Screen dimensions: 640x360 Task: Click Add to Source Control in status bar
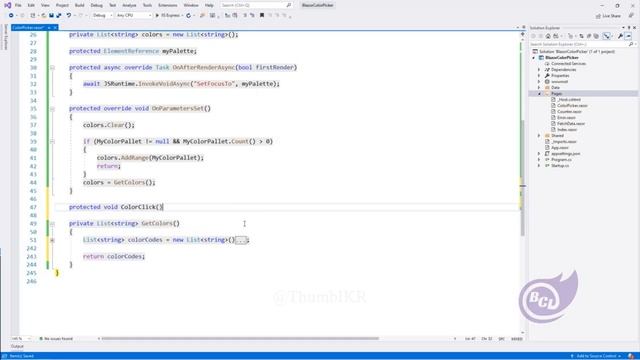click(x=596, y=356)
